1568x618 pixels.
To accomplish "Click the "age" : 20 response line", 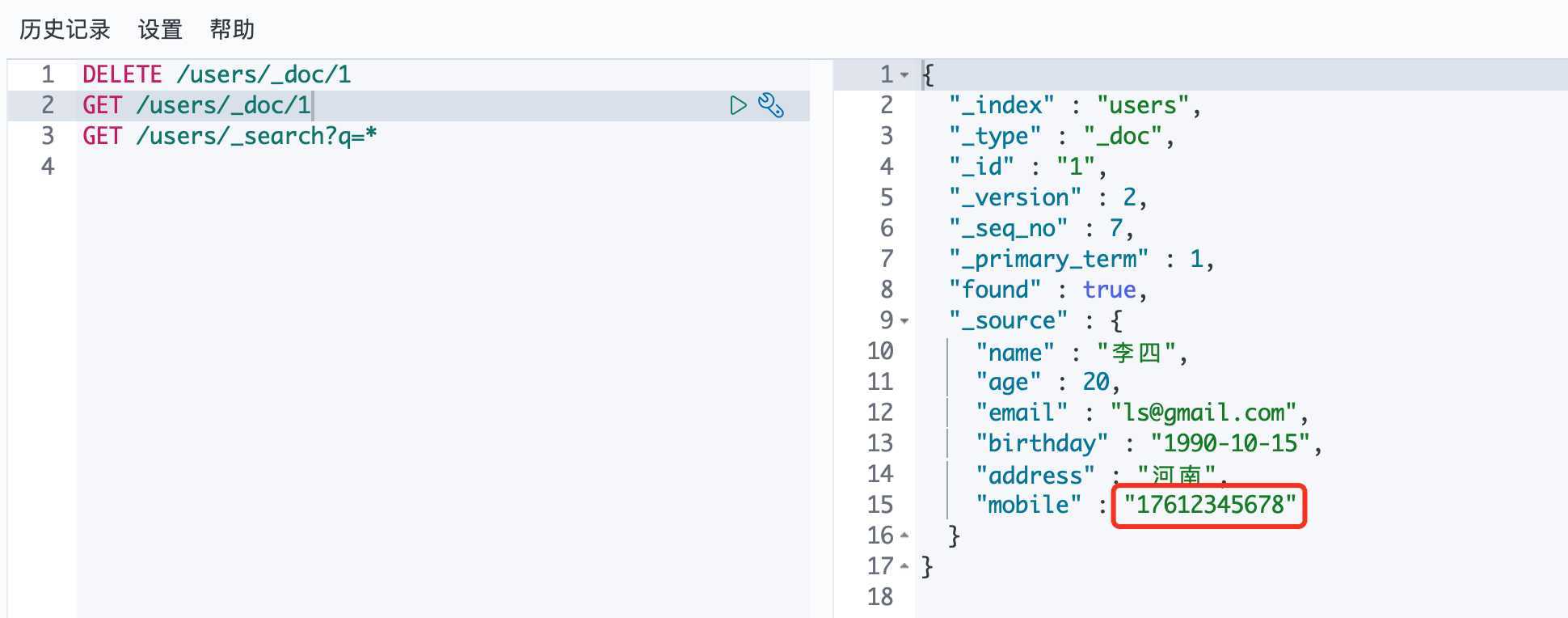I will (x=1047, y=382).
